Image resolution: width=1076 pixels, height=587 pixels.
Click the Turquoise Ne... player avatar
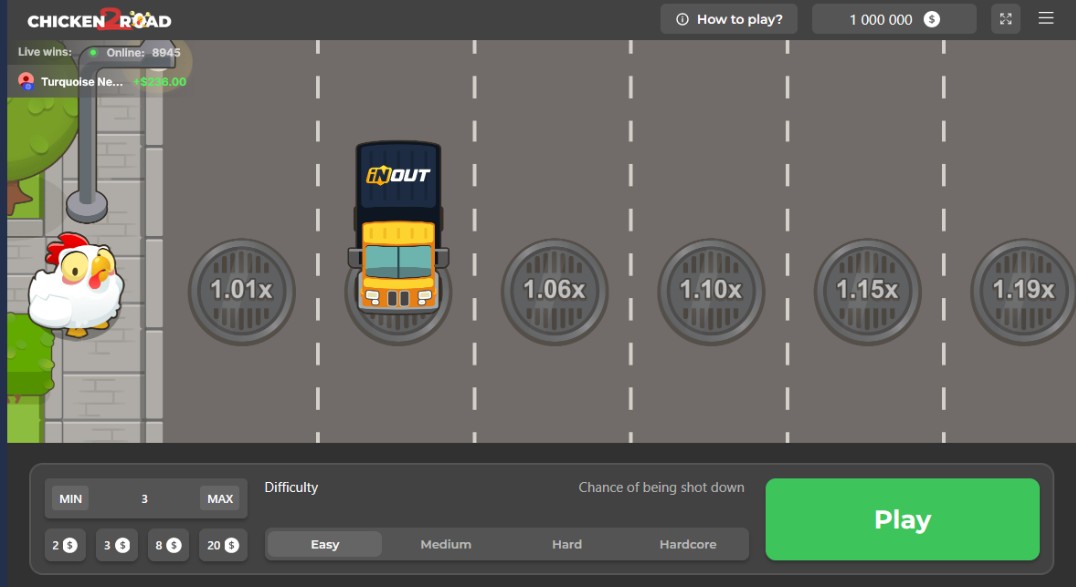[26, 82]
